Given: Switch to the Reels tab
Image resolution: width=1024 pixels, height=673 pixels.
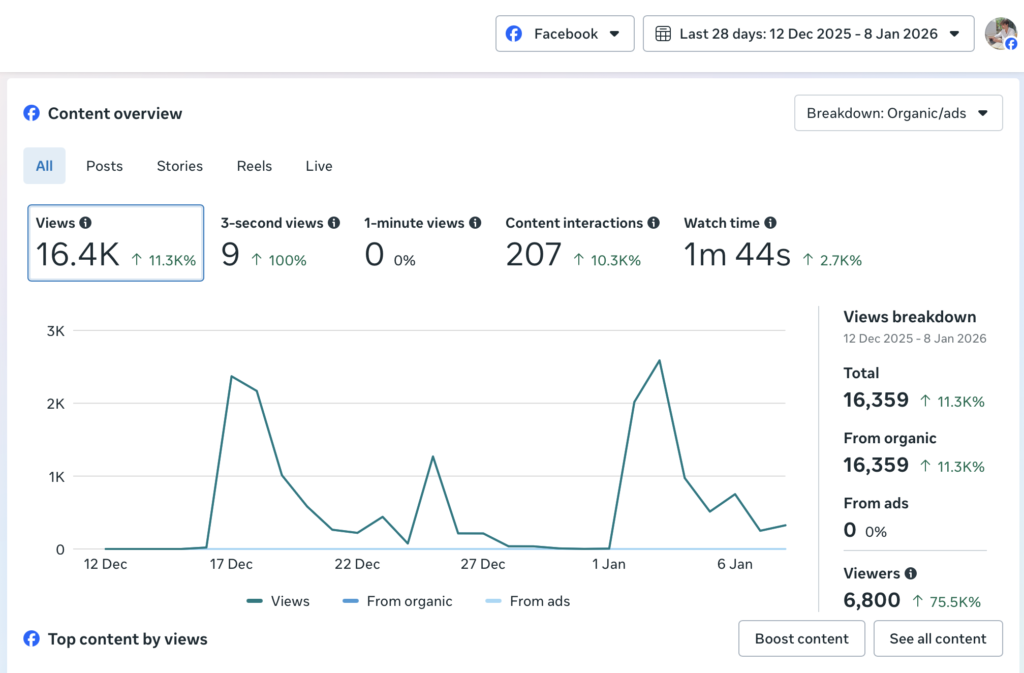Looking at the screenshot, I should point(253,165).
